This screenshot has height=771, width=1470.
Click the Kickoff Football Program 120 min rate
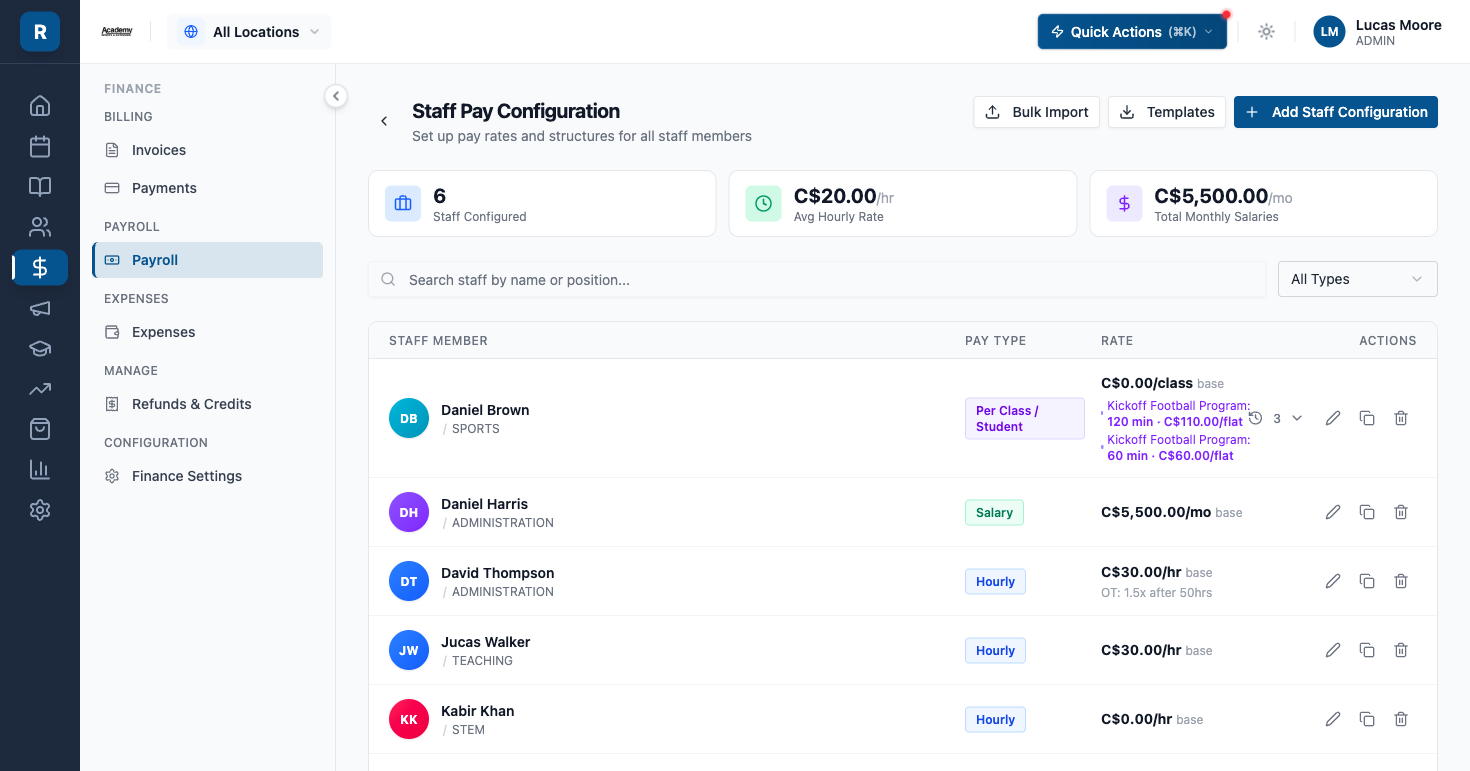point(1178,414)
